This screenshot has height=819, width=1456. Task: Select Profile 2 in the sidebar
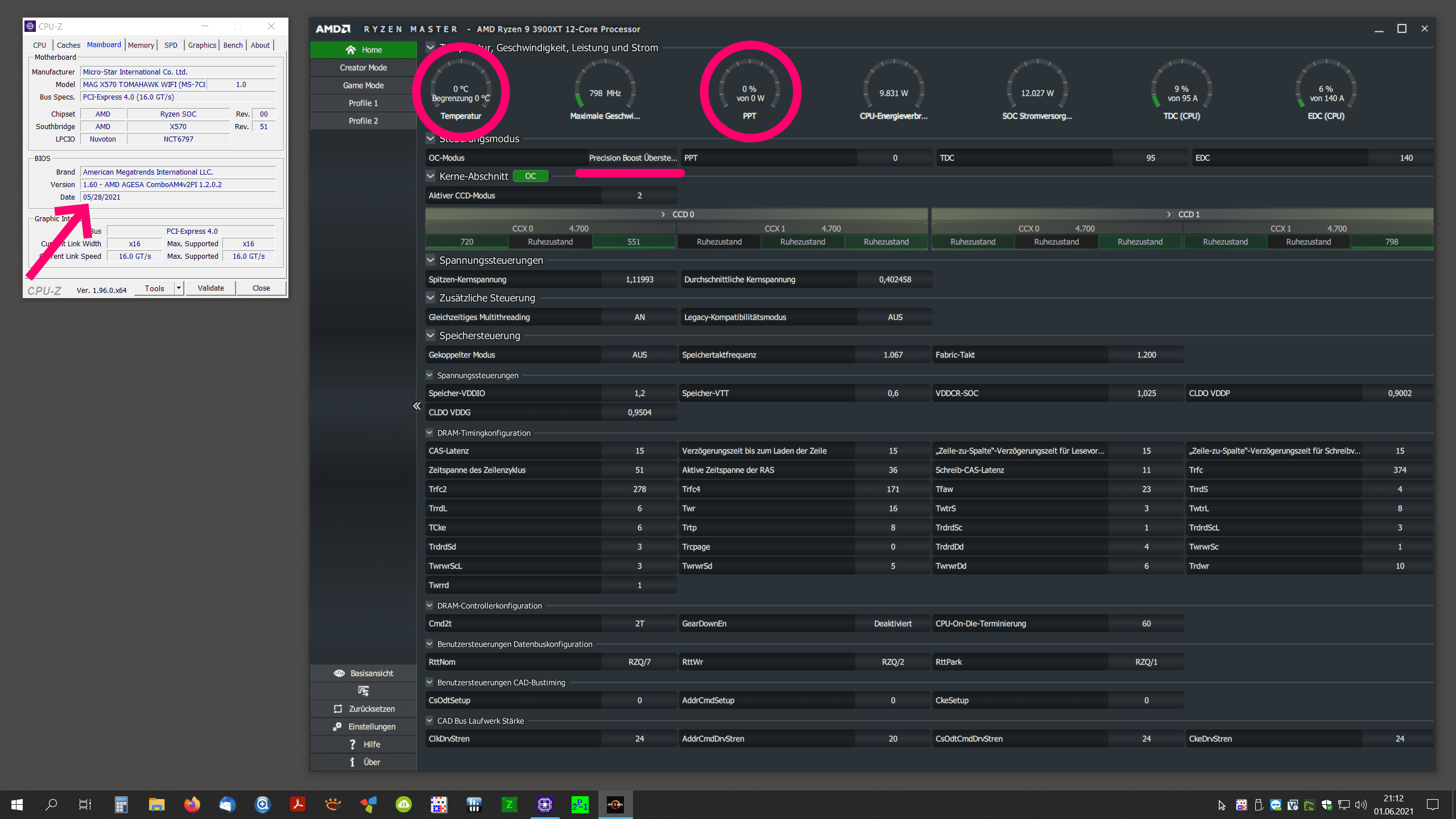[x=363, y=121]
